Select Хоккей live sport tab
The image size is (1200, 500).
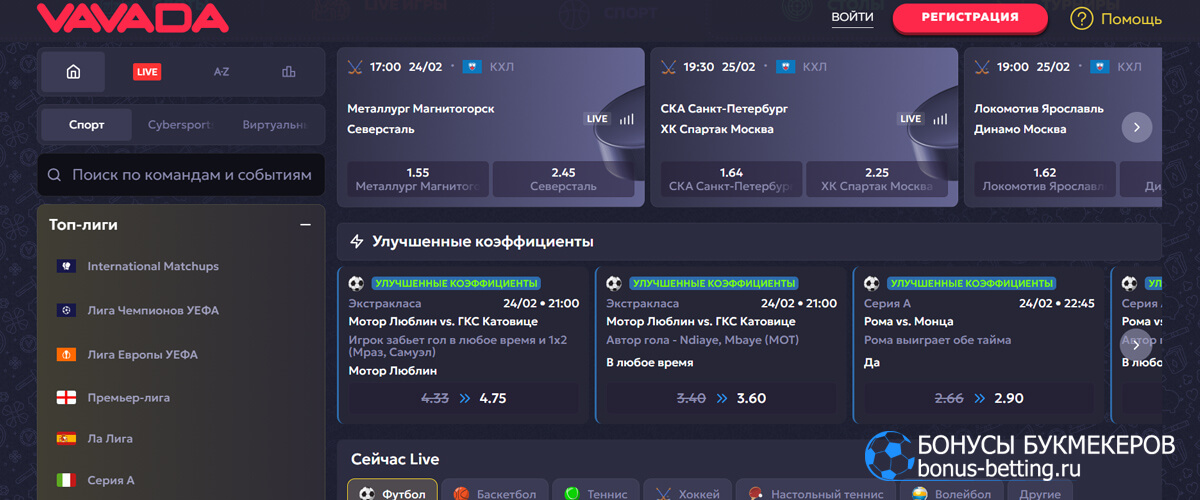tap(688, 493)
